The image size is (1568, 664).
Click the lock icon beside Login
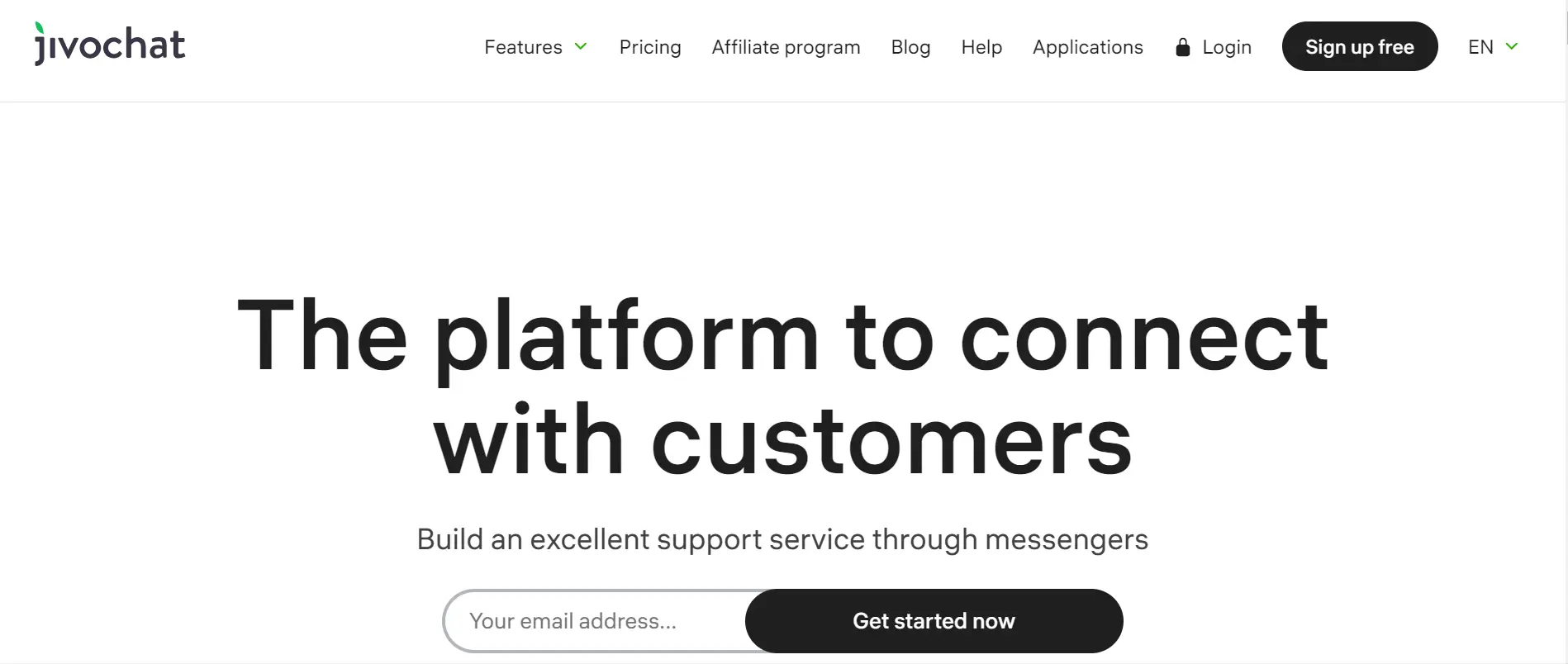1181,47
